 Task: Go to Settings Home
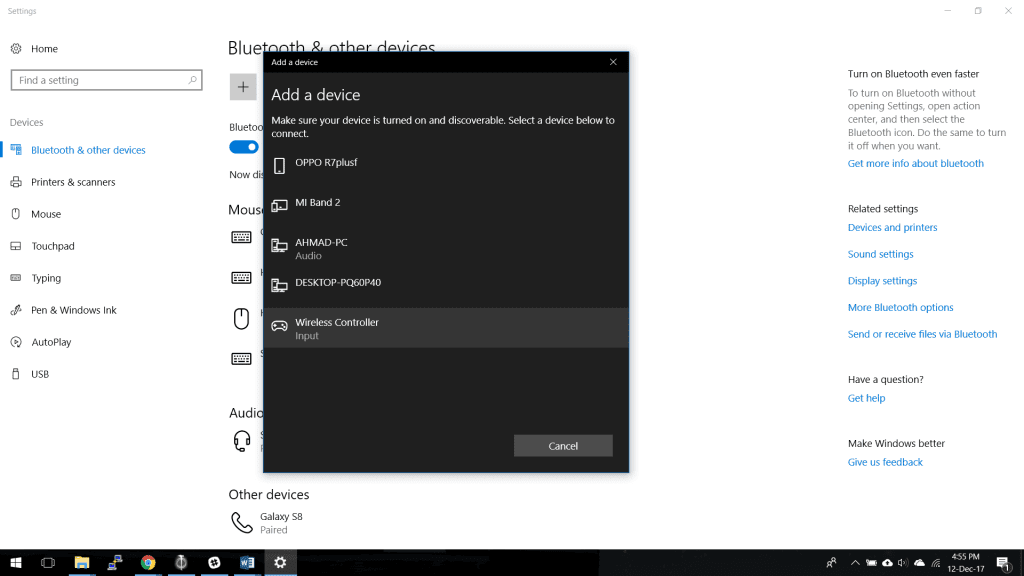(44, 49)
